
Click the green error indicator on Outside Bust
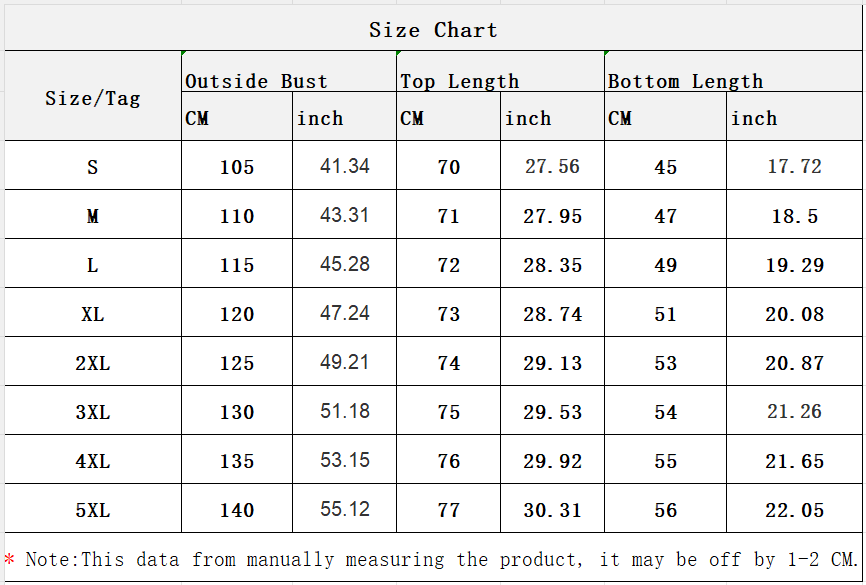tap(184, 53)
